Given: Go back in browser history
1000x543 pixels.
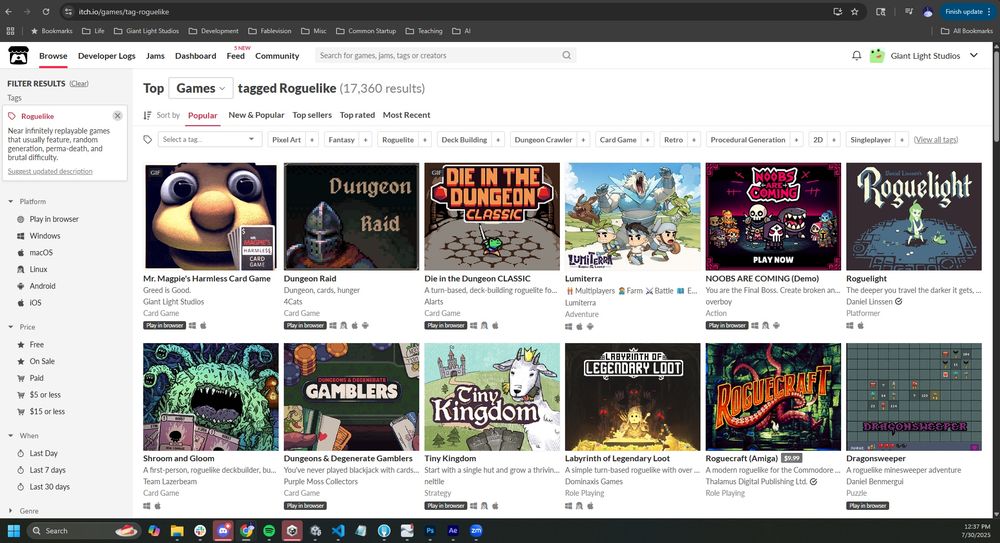Looking at the screenshot, I should point(8,11).
